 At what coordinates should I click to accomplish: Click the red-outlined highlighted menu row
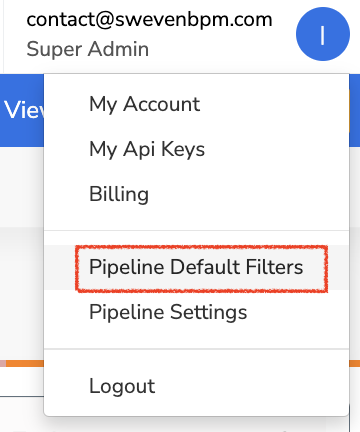click(x=201, y=269)
